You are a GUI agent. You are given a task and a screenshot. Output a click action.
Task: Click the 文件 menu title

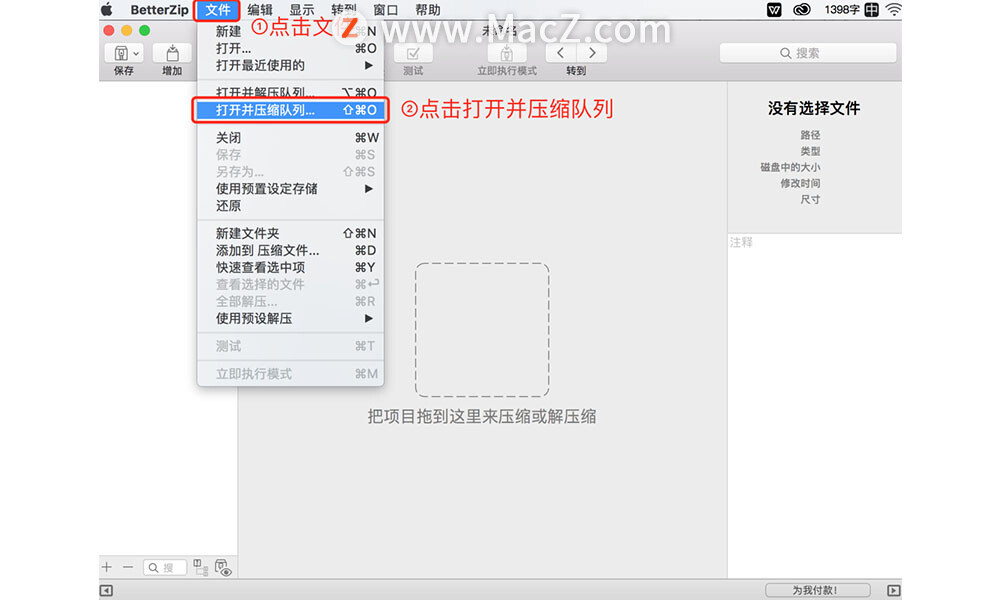tap(217, 10)
